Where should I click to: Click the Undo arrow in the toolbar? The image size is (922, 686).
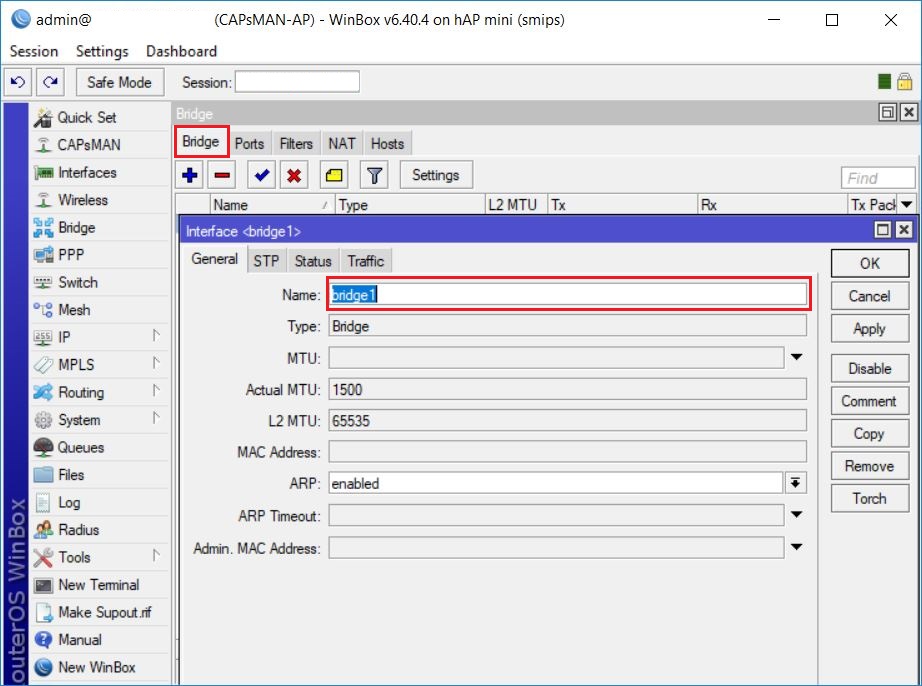coord(18,82)
